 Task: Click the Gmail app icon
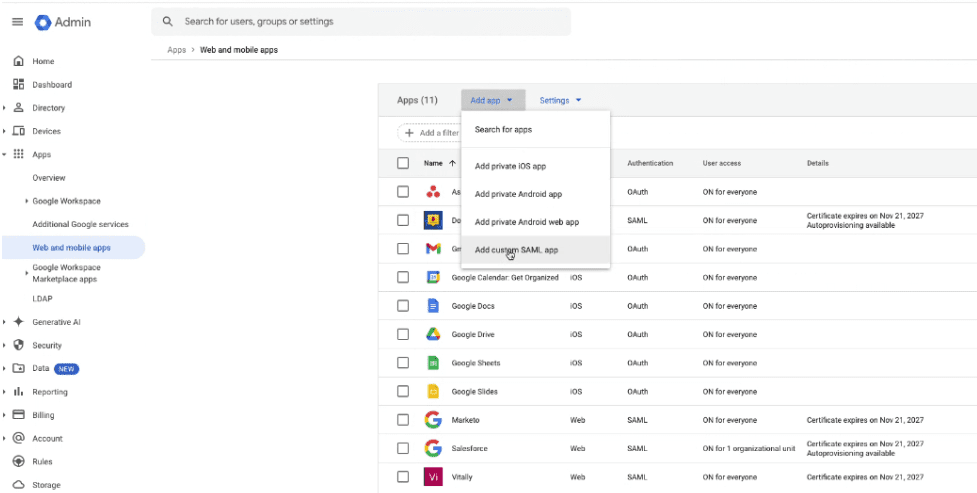(x=433, y=249)
